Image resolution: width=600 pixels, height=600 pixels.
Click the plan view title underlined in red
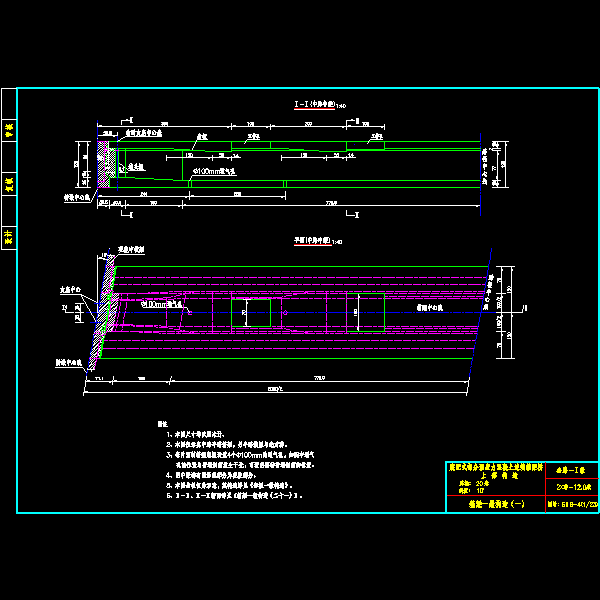click(x=313, y=240)
